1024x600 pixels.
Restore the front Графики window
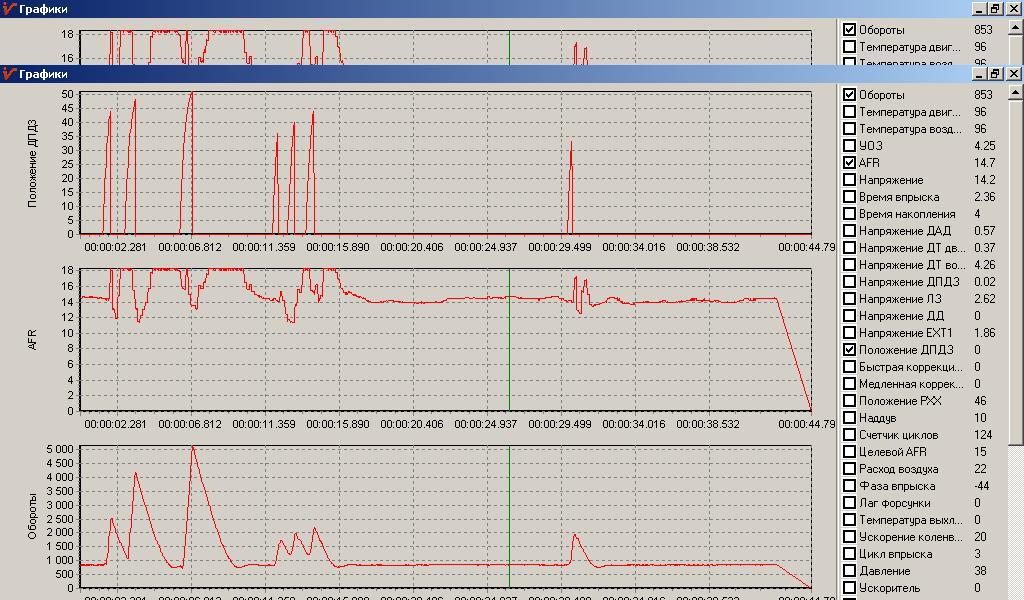pos(995,74)
